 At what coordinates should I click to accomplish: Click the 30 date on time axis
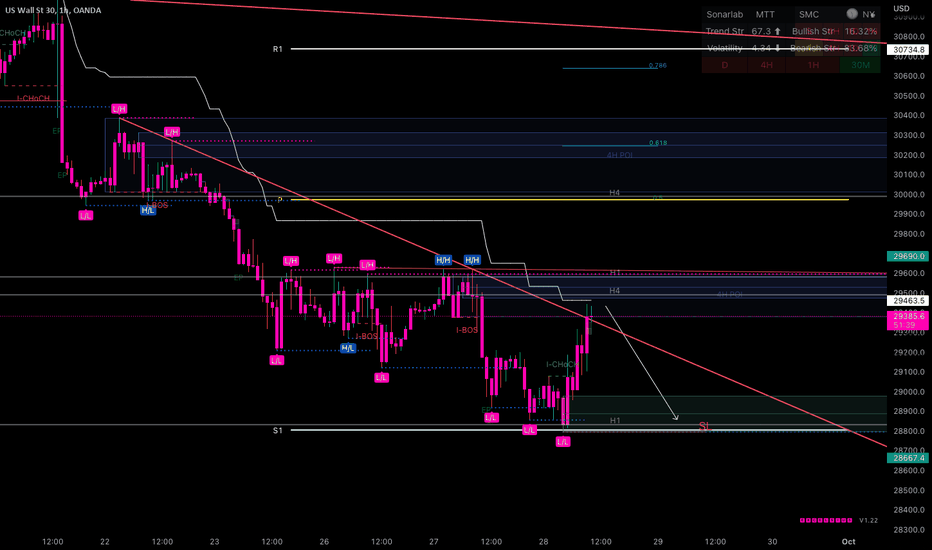pyautogui.click(x=772, y=542)
